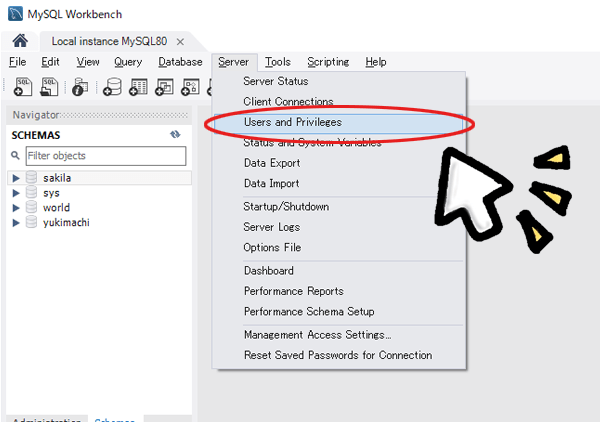Viewport: 600px width, 422px height.
Task: Refresh the schemas list
Action: coord(175,134)
